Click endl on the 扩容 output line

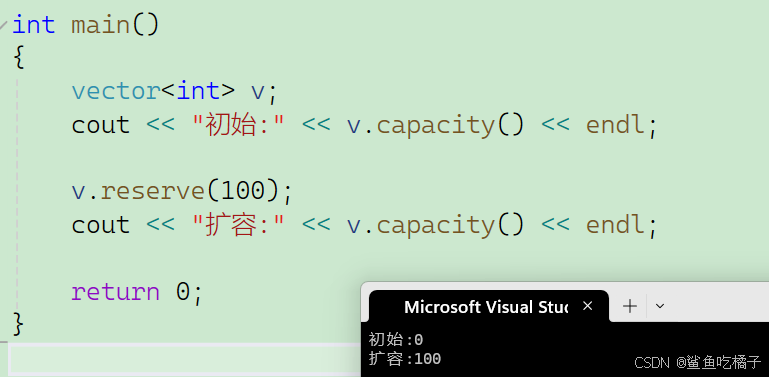(615, 225)
